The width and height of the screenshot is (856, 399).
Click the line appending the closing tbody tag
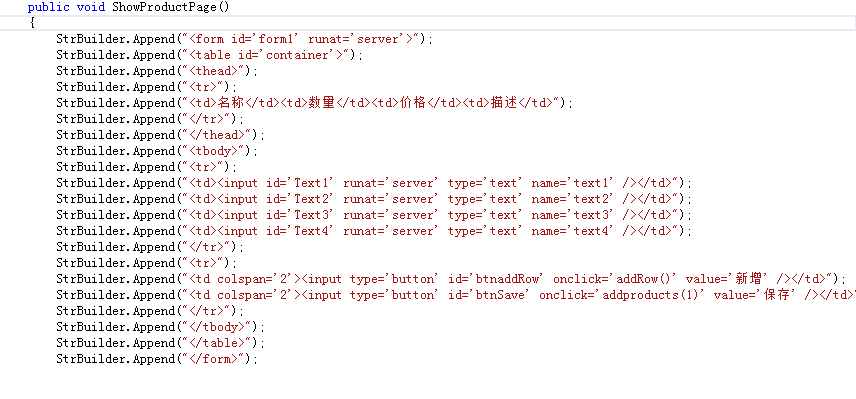click(160, 327)
